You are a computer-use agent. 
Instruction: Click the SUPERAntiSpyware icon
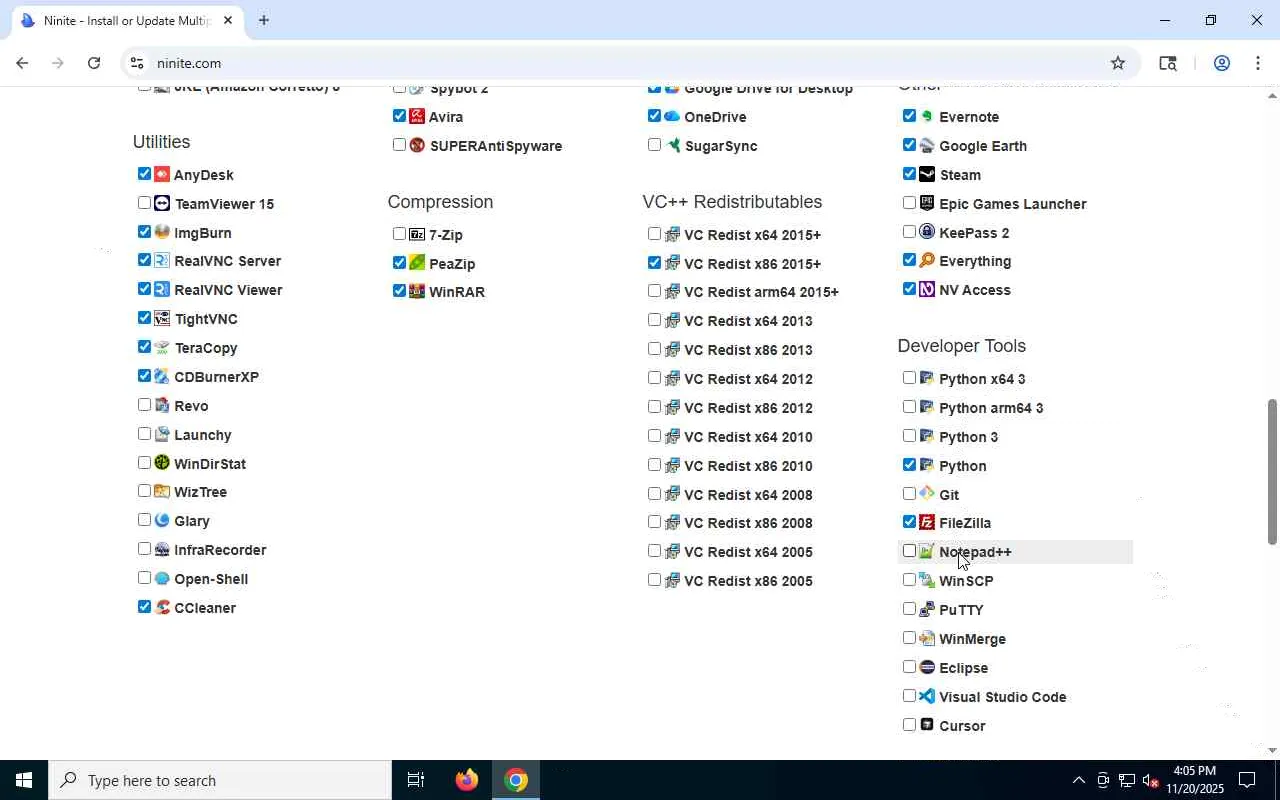click(x=417, y=145)
